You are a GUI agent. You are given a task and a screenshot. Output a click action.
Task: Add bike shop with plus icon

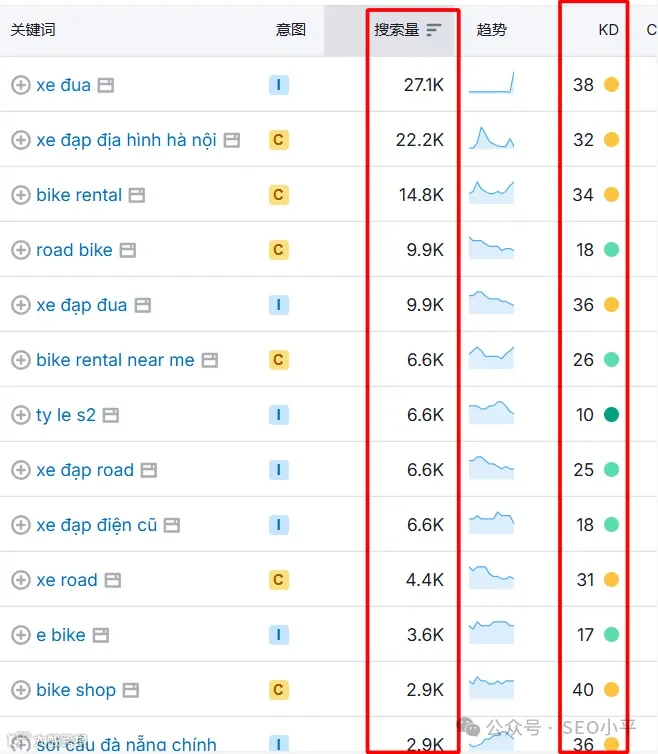pyautogui.click(x=21, y=690)
